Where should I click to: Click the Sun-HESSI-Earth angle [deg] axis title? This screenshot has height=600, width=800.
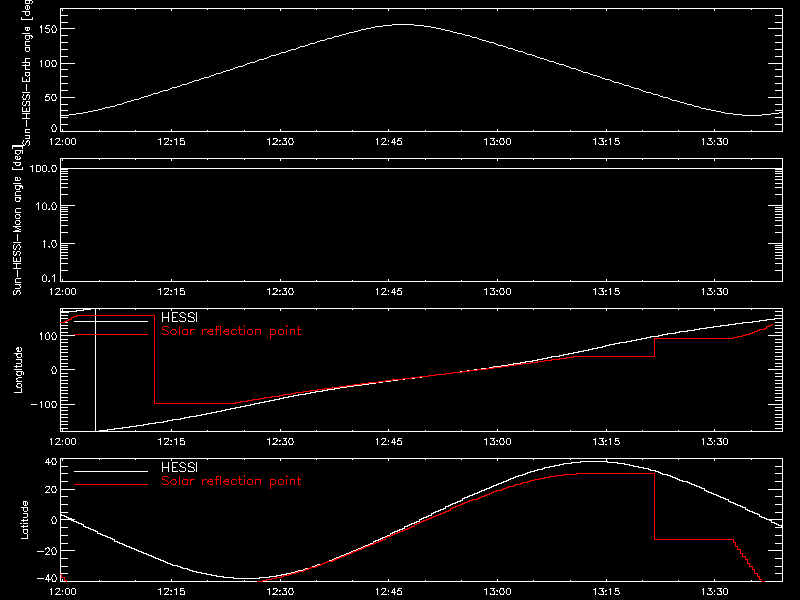pos(27,71)
